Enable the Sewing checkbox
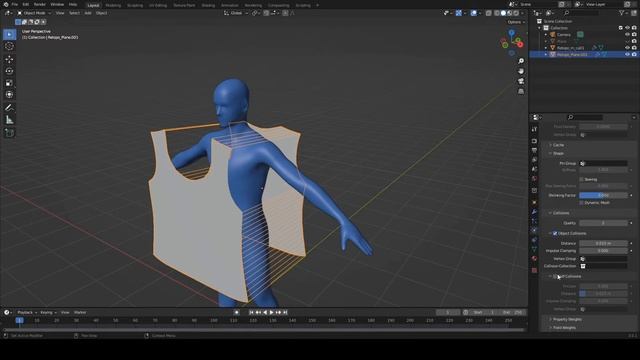 [x=582, y=179]
